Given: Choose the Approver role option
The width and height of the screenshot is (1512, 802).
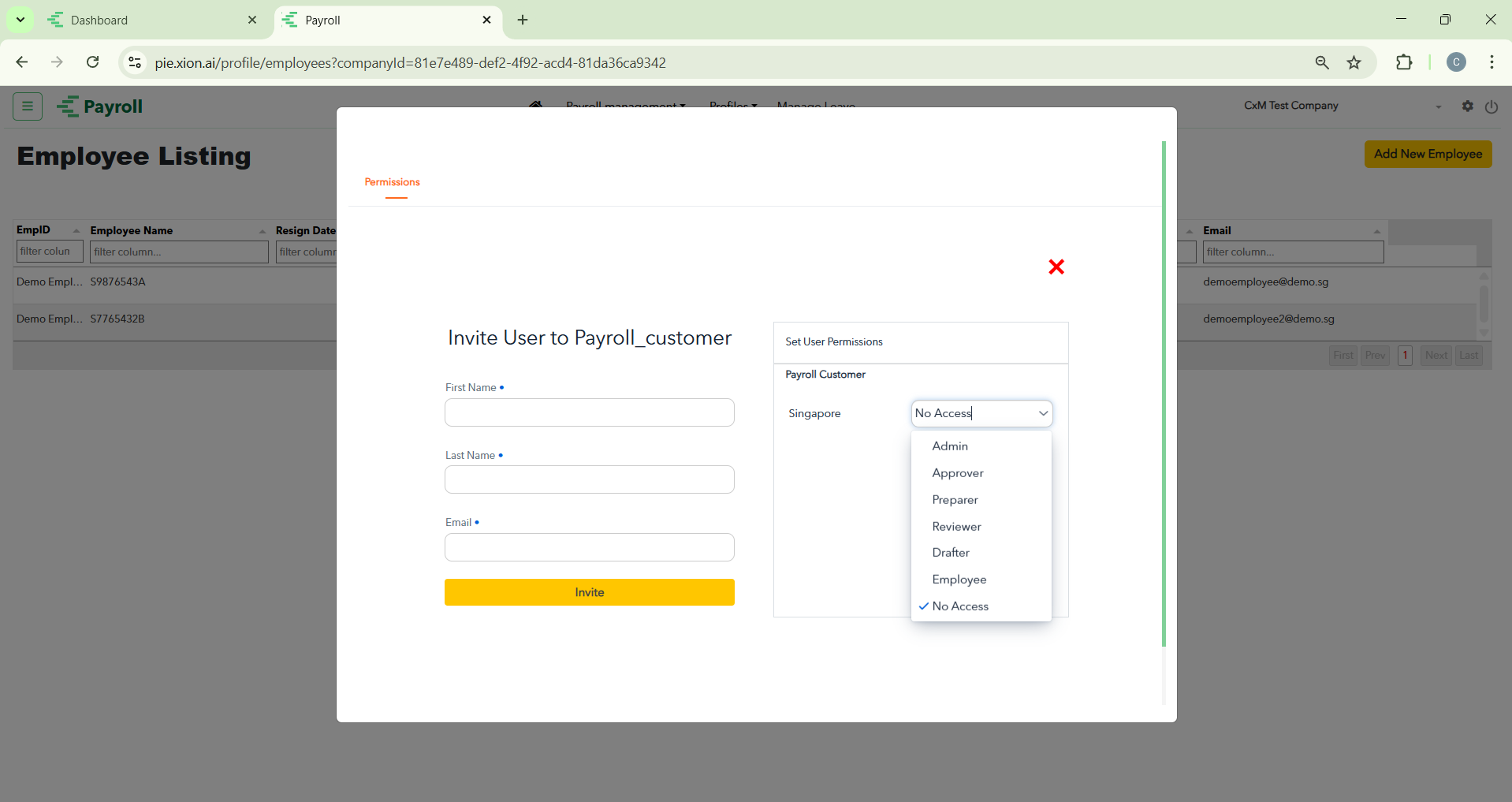Looking at the screenshot, I should click(x=957, y=473).
